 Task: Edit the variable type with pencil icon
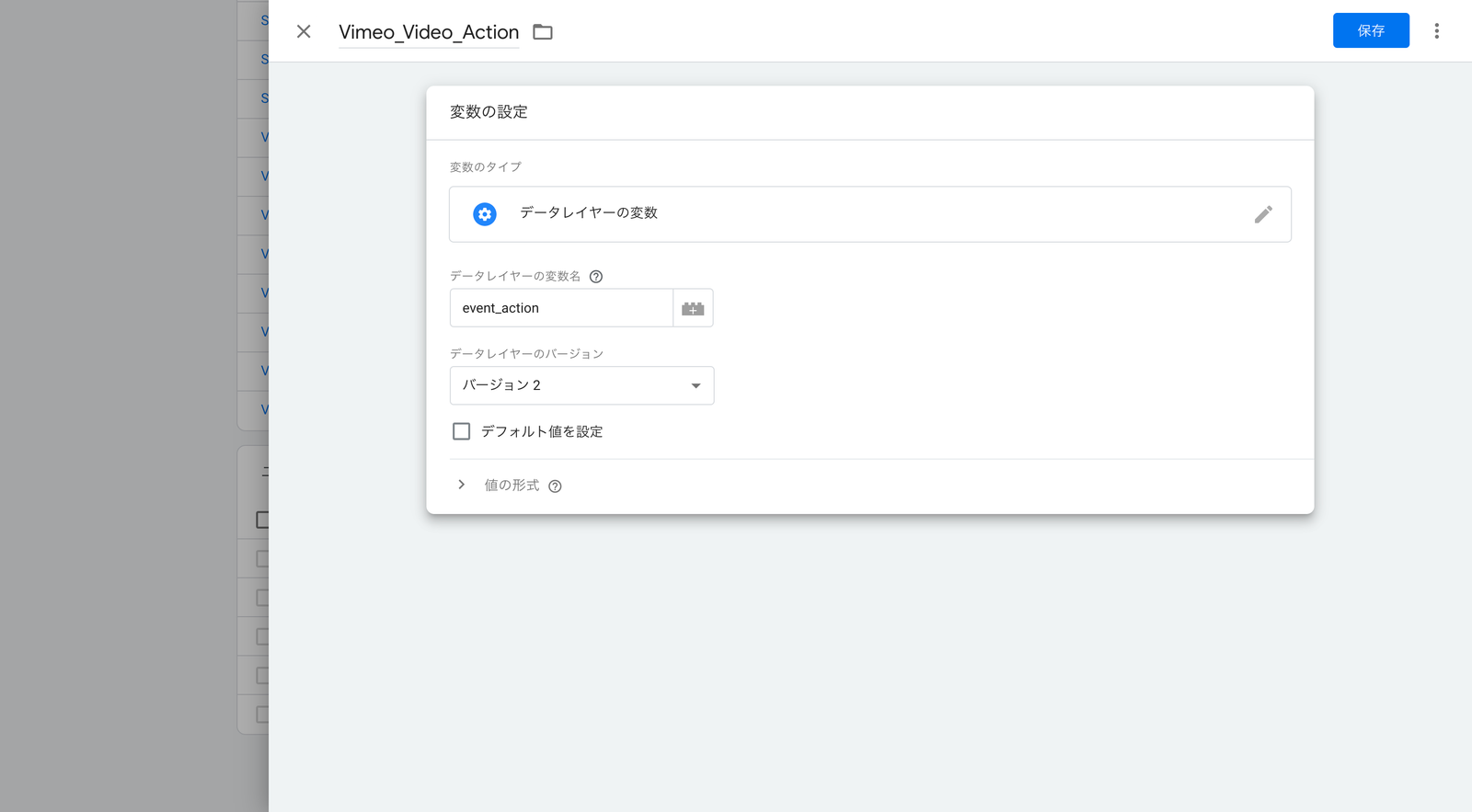pos(1263,214)
